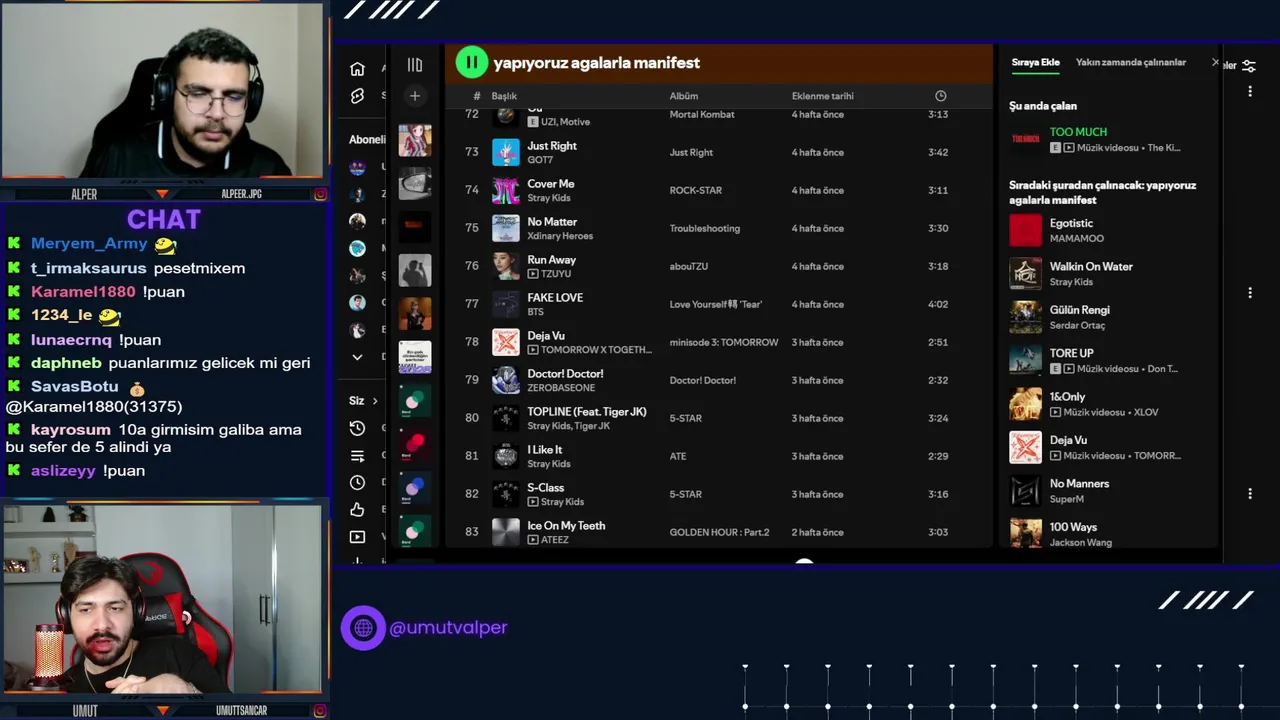The height and width of the screenshot is (720, 1280).
Task: Click the Kick badge beside Meryem_Army
Action: click(14, 243)
